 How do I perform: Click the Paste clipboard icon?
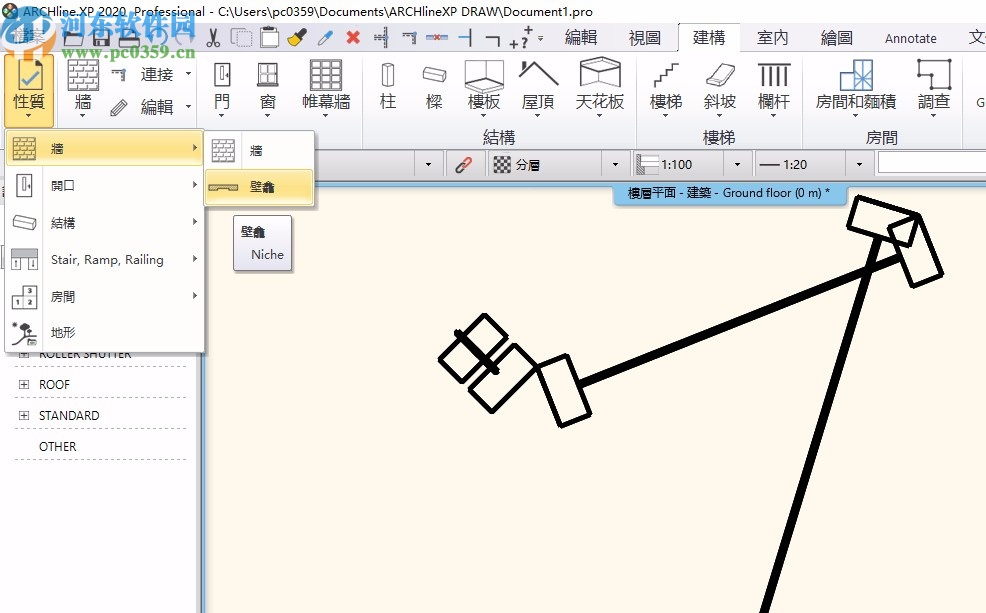tap(269, 38)
